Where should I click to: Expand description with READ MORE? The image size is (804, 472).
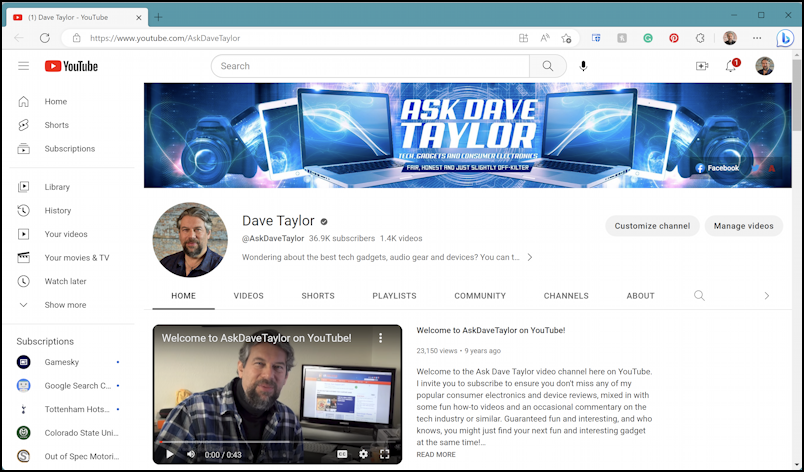[436, 455]
